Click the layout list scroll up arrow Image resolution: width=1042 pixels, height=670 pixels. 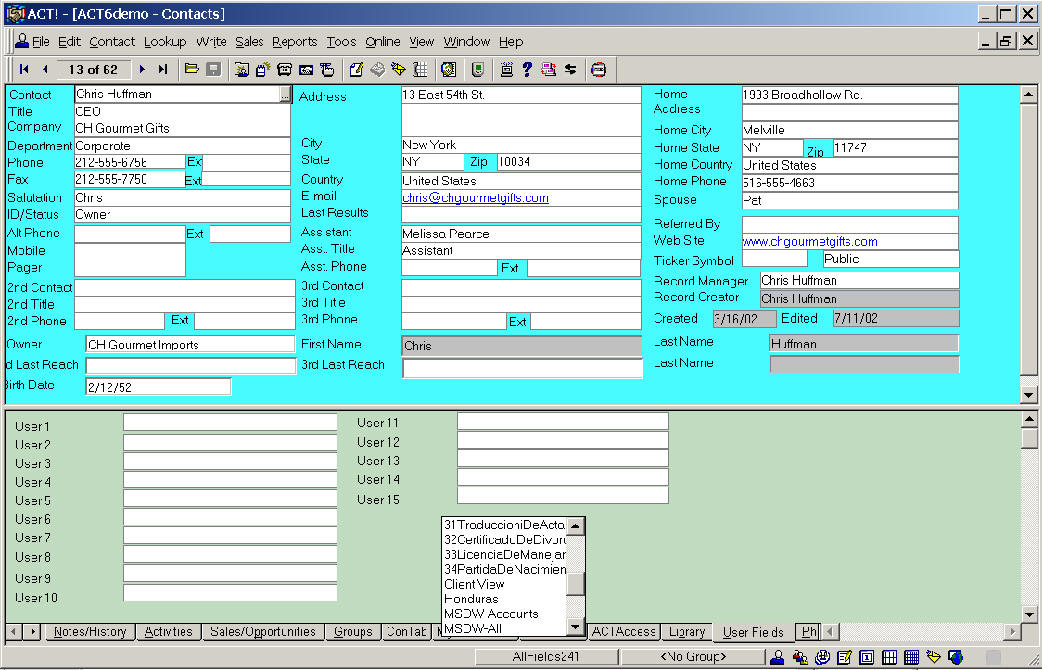pyautogui.click(x=575, y=526)
